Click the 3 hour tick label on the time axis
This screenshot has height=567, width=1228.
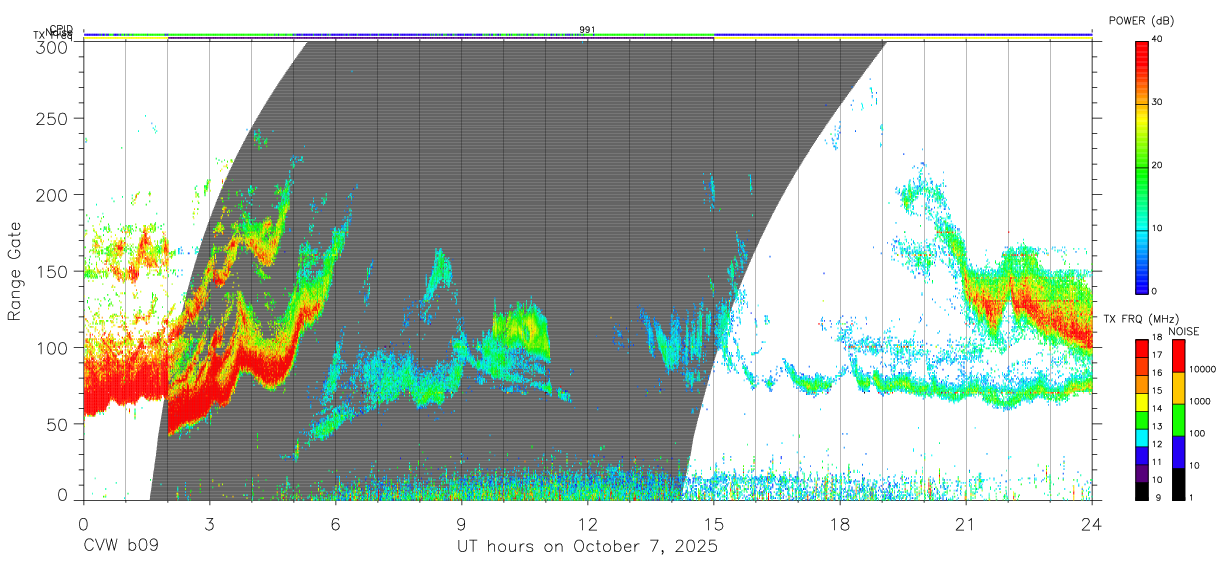[209, 523]
